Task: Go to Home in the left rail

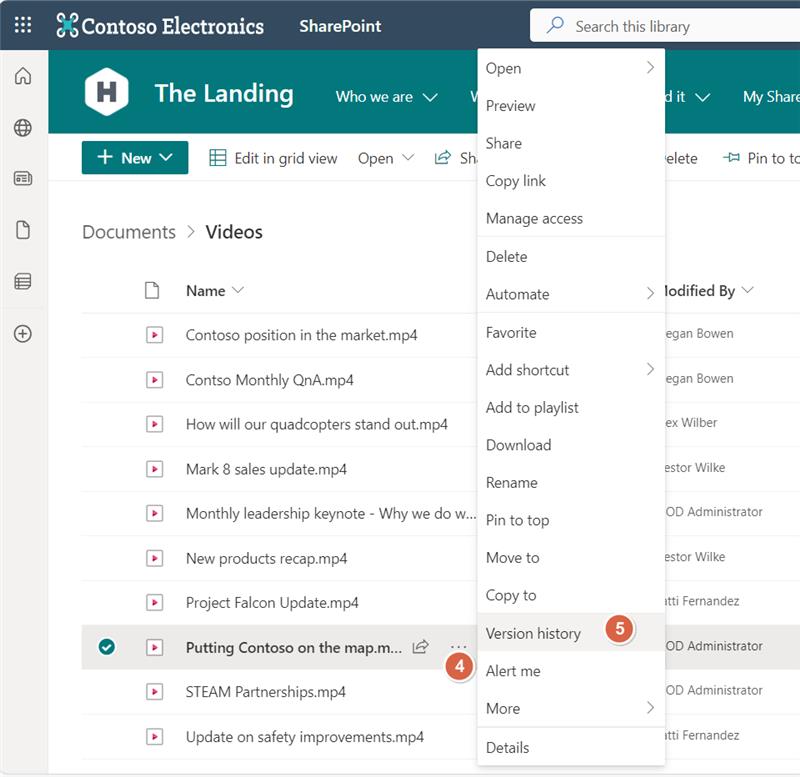Action: click(23, 76)
